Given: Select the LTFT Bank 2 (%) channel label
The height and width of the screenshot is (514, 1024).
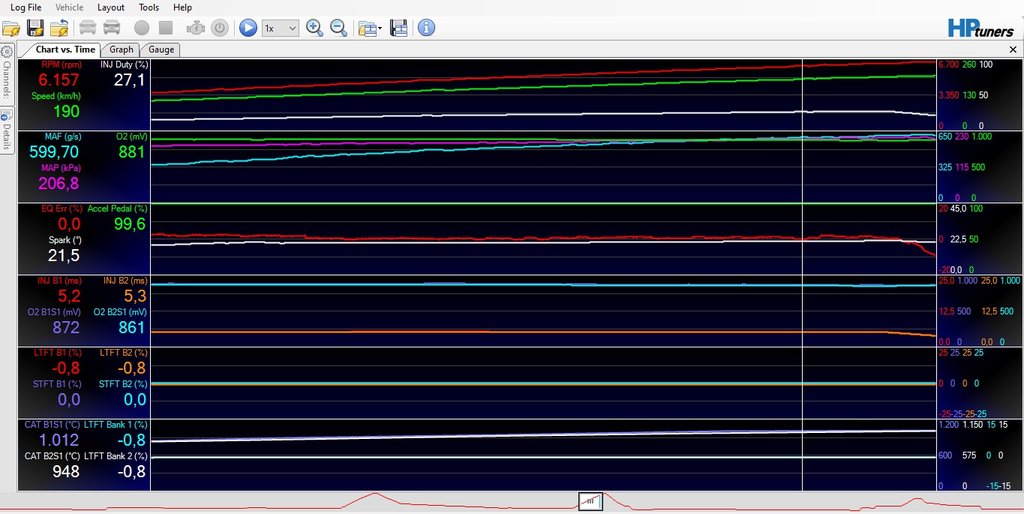Looking at the screenshot, I should pyautogui.click(x=116, y=456).
